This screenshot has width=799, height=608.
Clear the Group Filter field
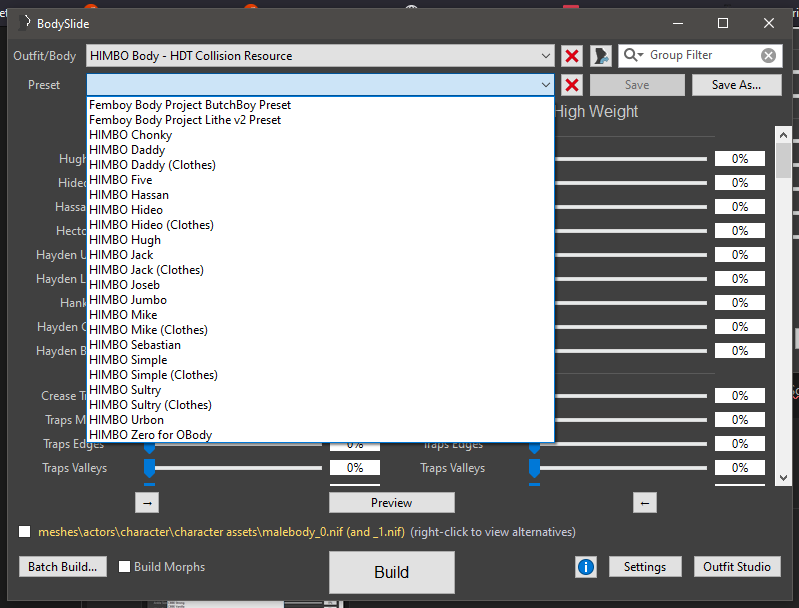point(768,55)
